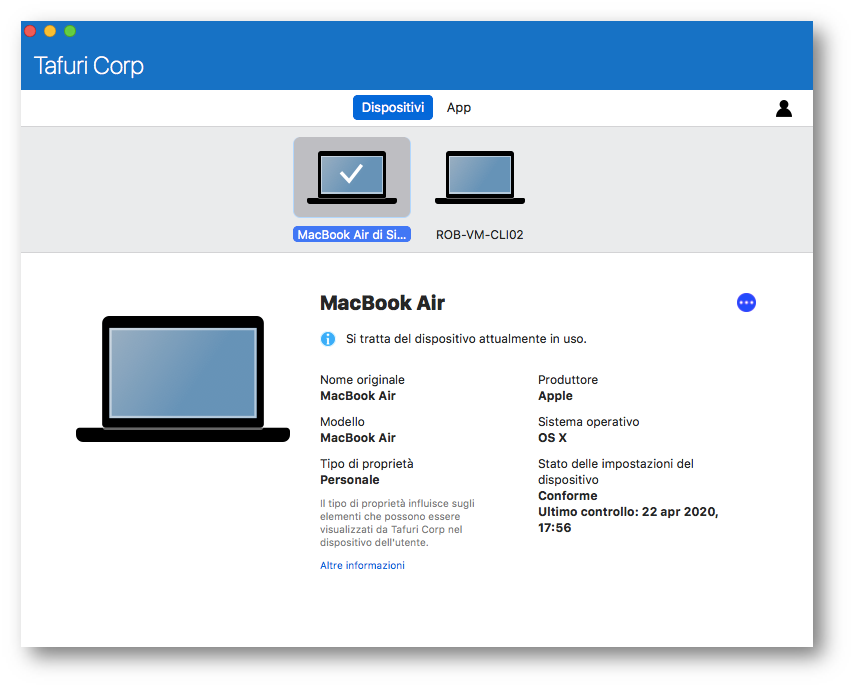Click the Tipo di proprietà value Personale
The height and width of the screenshot is (689, 855).
pos(350,480)
